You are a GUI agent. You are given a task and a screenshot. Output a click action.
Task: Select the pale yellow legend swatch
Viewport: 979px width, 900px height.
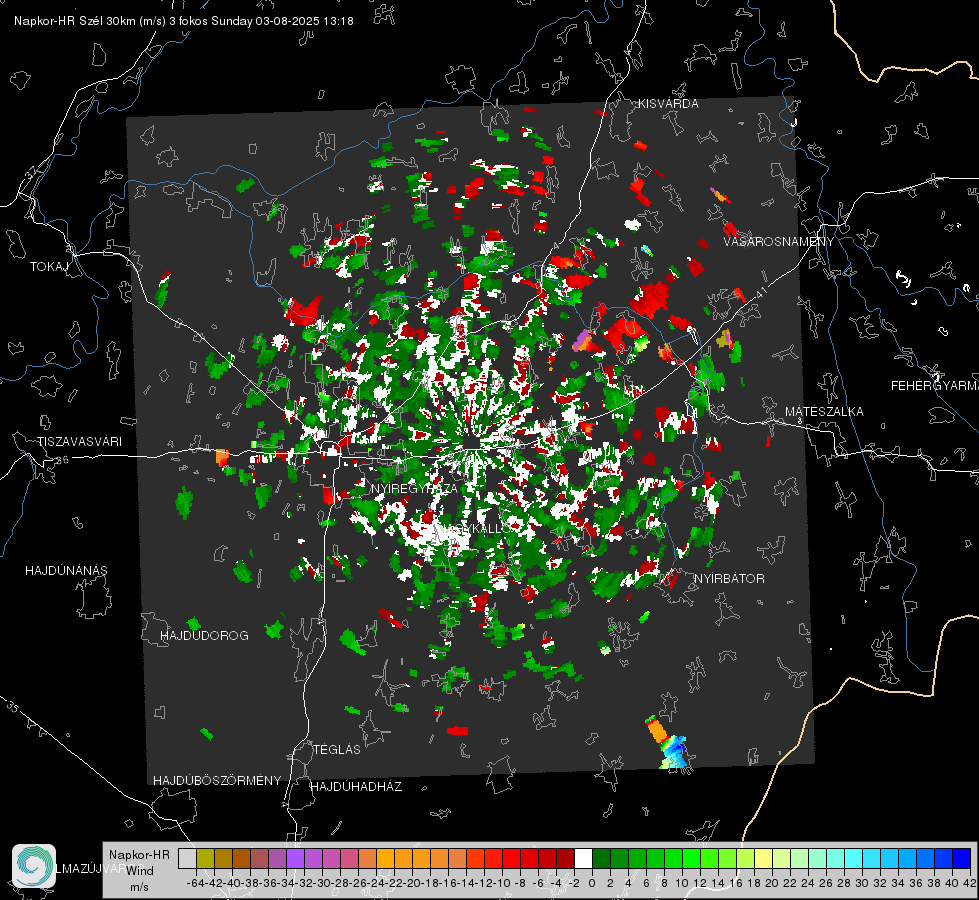tap(764, 858)
